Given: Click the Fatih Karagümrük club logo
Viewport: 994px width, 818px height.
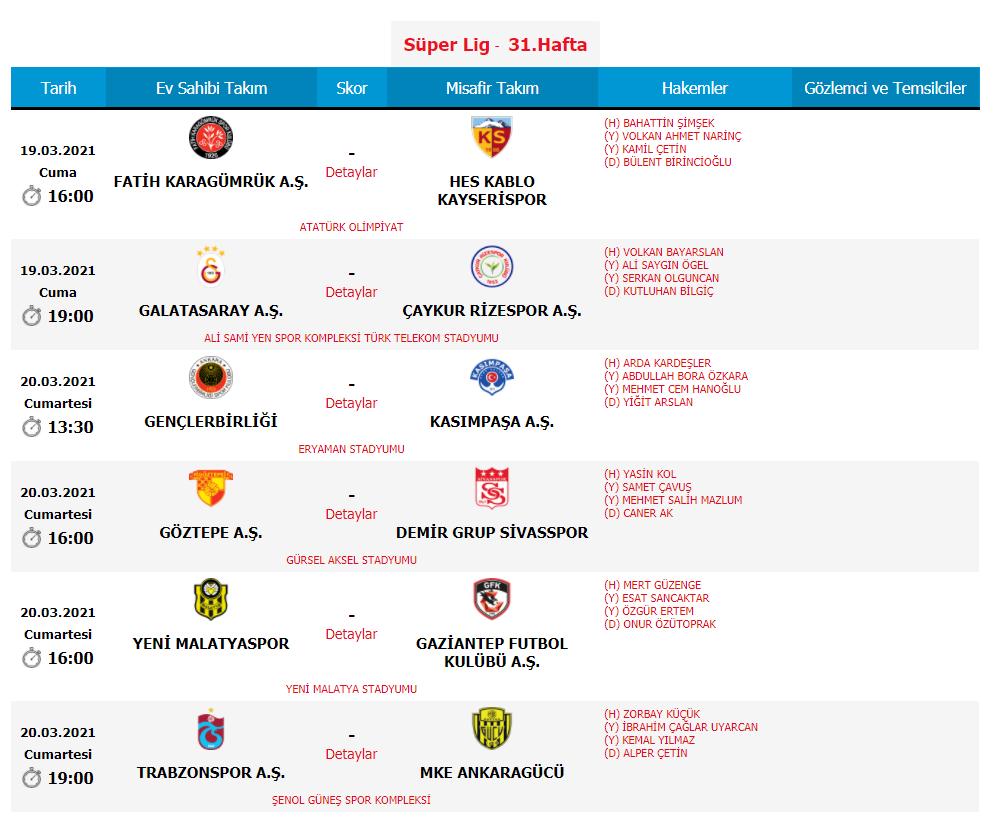Looking at the screenshot, I should (x=210, y=138).
